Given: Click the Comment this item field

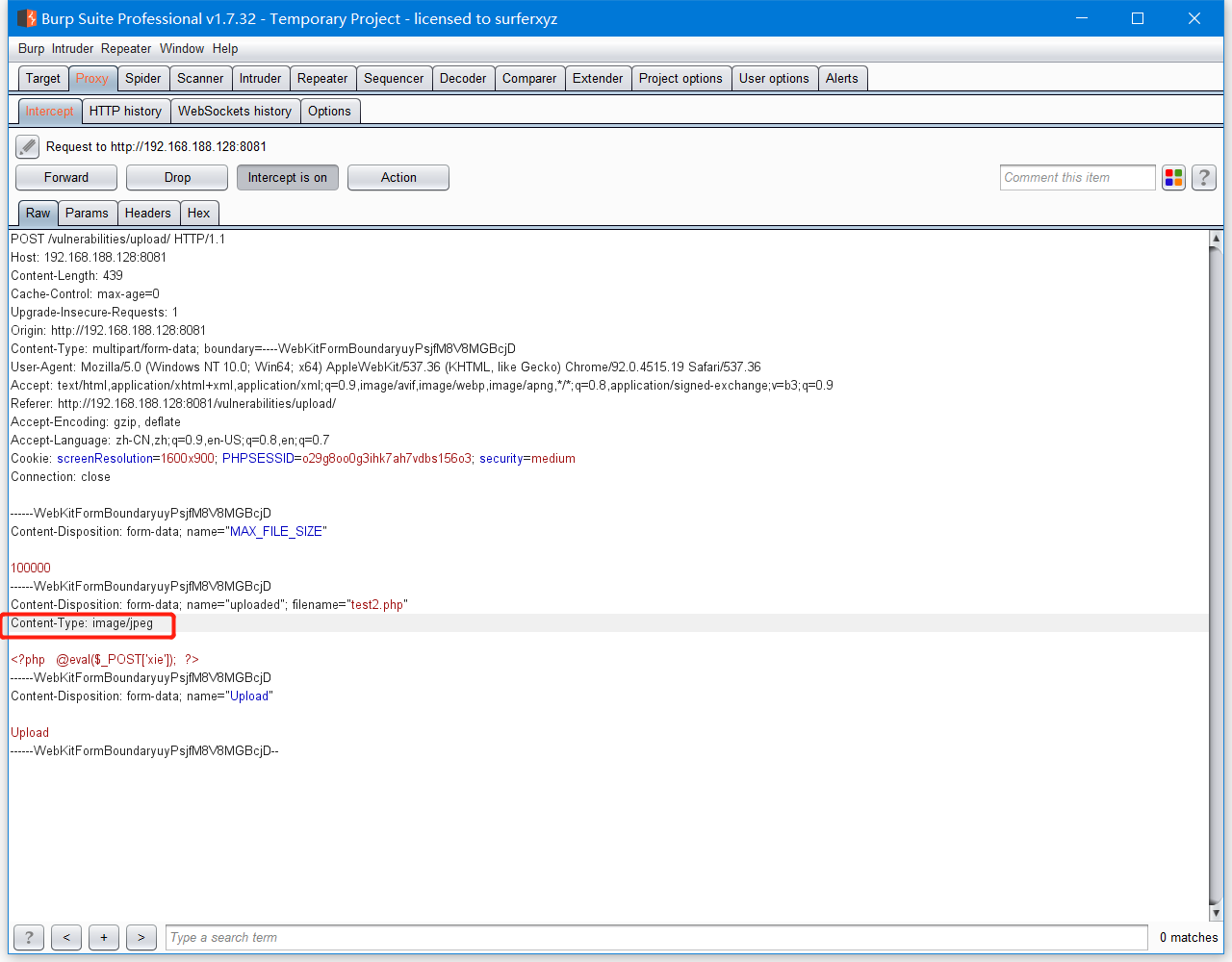Looking at the screenshot, I should [1077, 178].
